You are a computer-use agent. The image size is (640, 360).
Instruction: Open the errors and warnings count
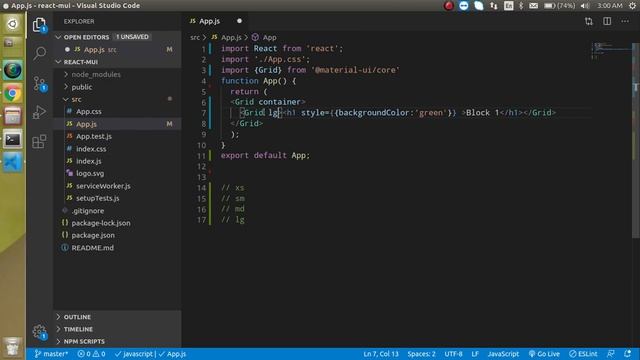(91, 354)
